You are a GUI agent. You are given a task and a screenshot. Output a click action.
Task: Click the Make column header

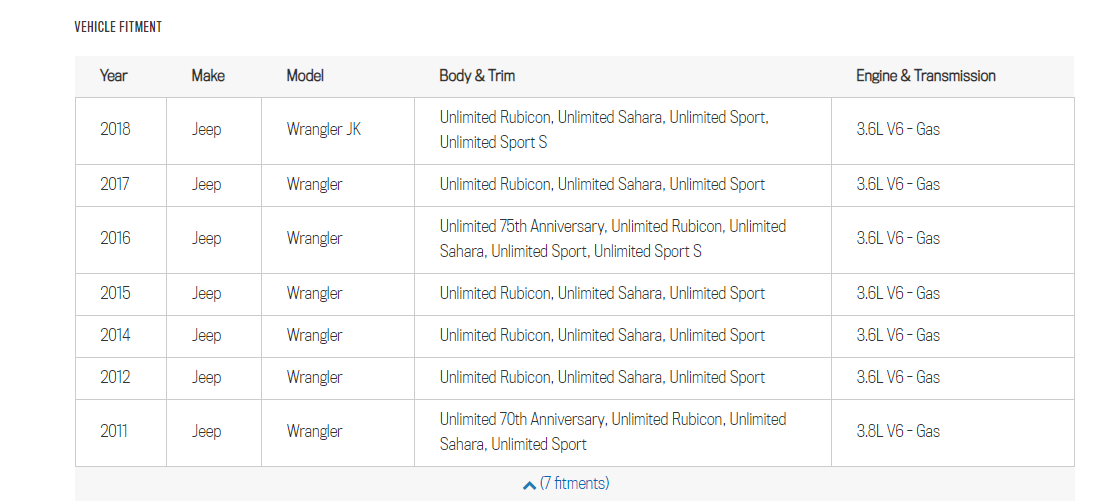coord(208,76)
